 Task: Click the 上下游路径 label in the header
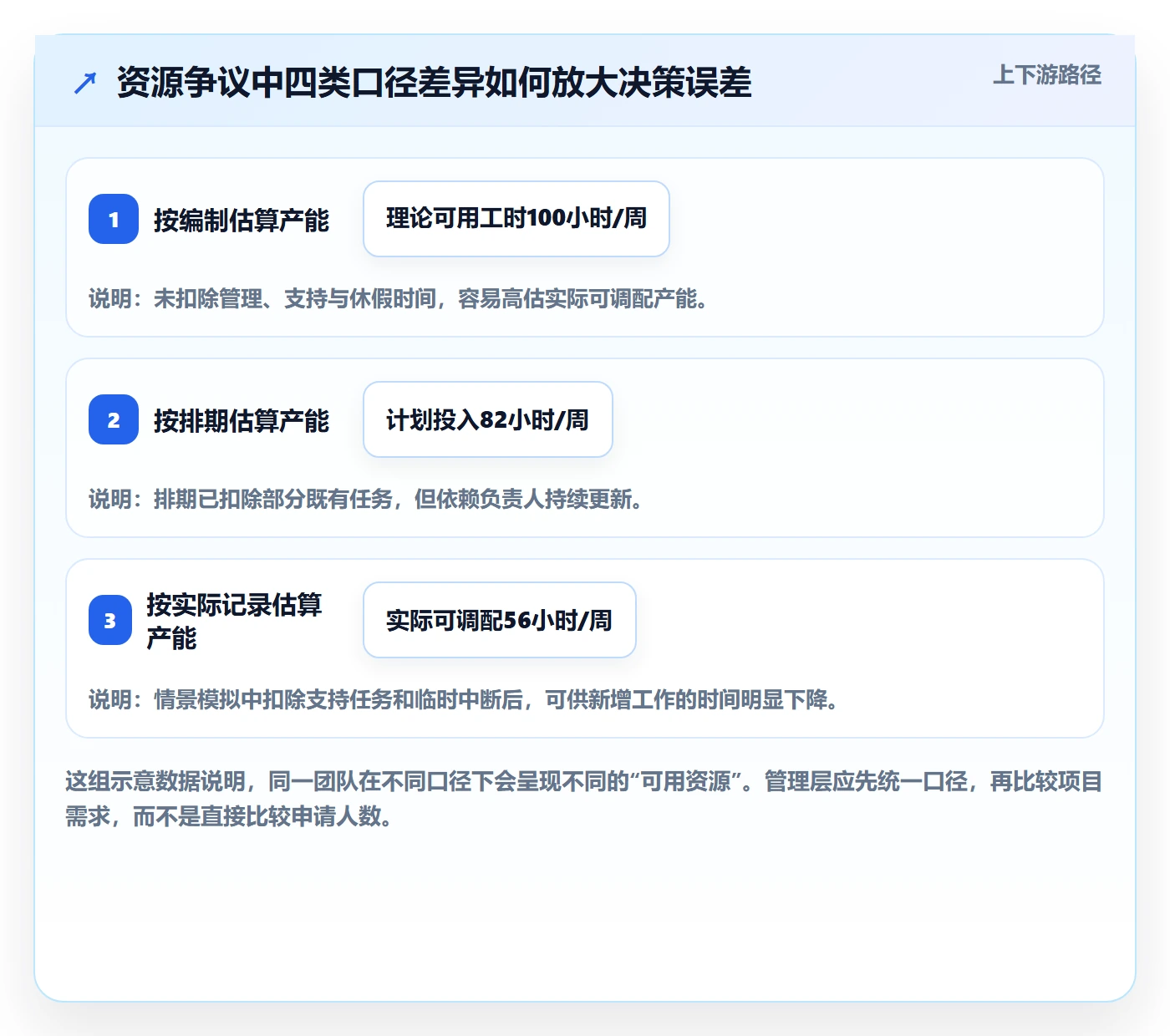[1047, 75]
